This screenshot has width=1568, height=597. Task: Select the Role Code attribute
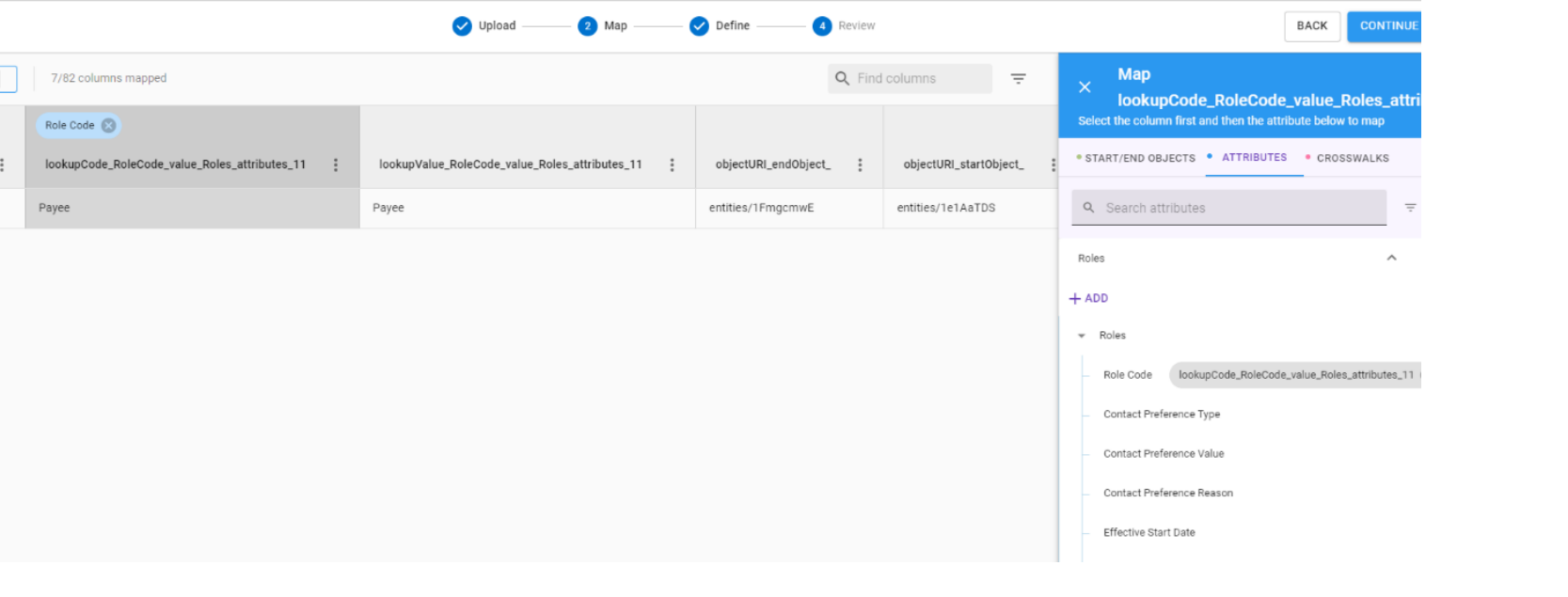pyautogui.click(x=1127, y=375)
